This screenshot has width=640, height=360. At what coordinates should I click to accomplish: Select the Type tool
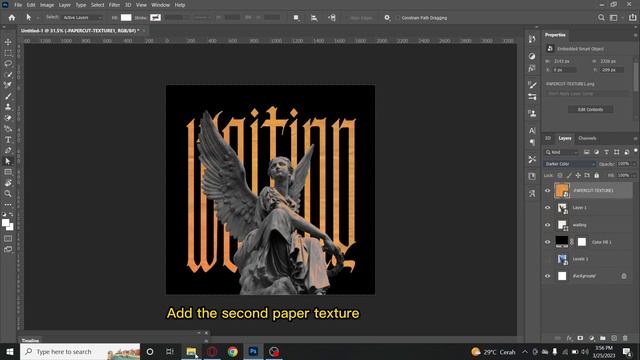click(8, 140)
